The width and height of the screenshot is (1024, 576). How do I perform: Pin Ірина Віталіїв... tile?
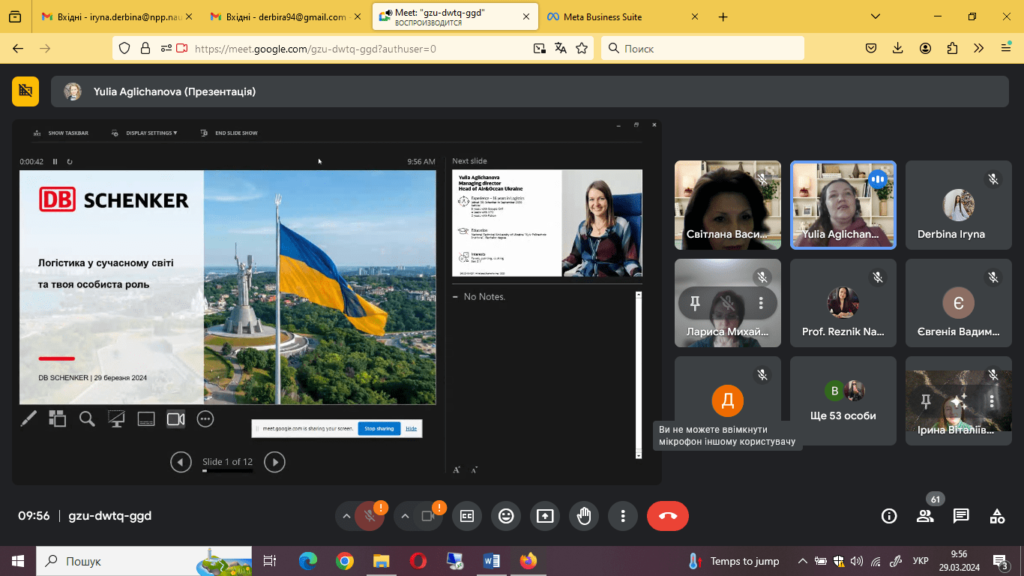(x=925, y=401)
